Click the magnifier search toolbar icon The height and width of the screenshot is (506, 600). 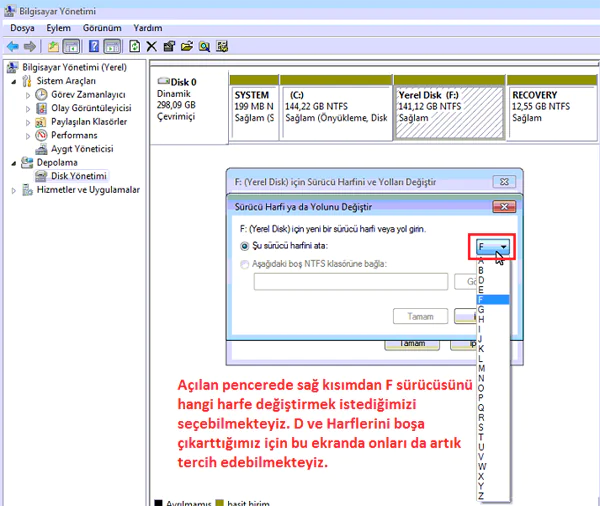[x=204, y=47]
